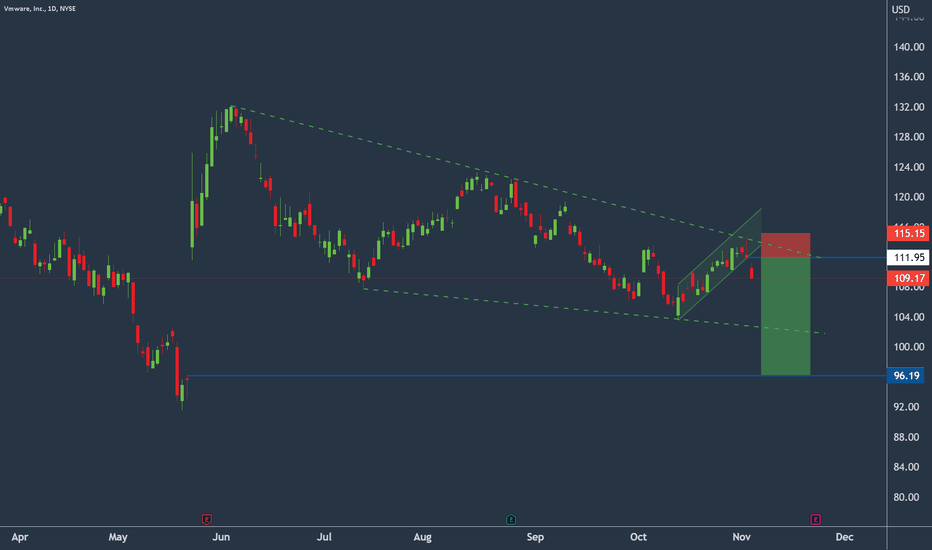Click the Sep label on time axis

click(x=535, y=537)
